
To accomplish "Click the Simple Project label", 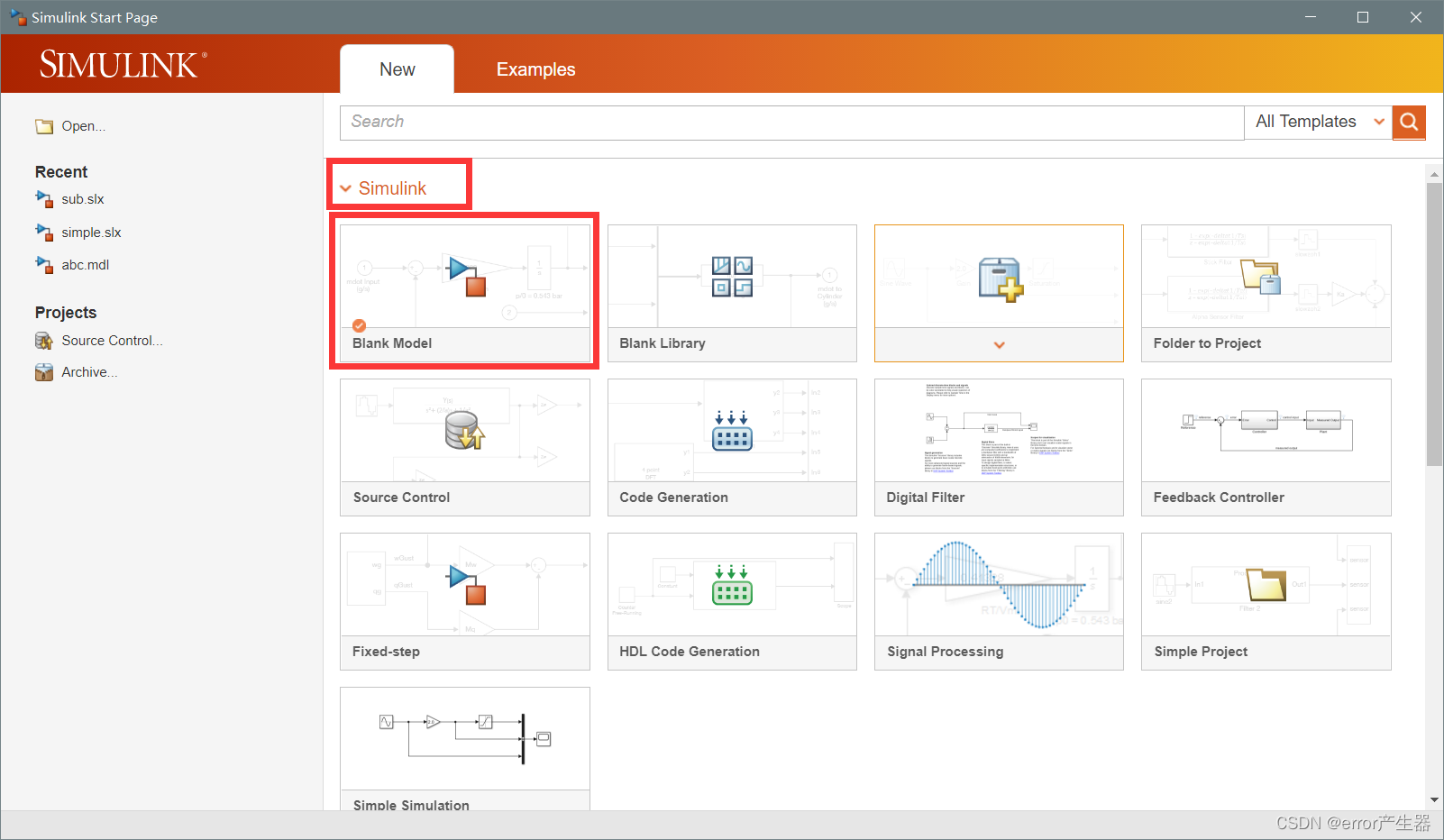I will pyautogui.click(x=1201, y=652).
